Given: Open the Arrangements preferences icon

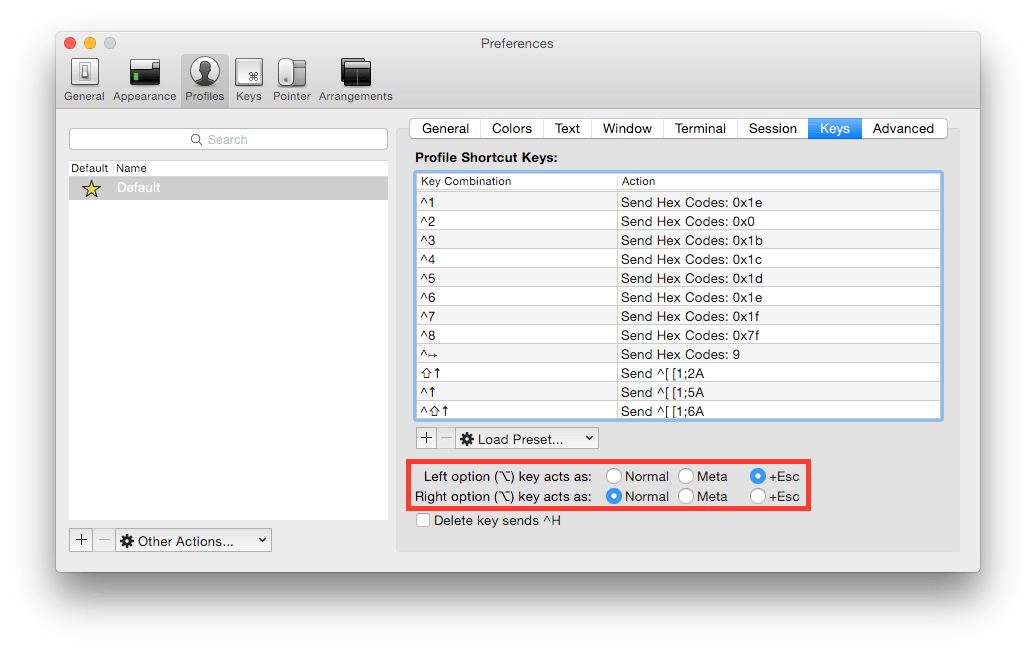Looking at the screenshot, I should [x=355, y=72].
